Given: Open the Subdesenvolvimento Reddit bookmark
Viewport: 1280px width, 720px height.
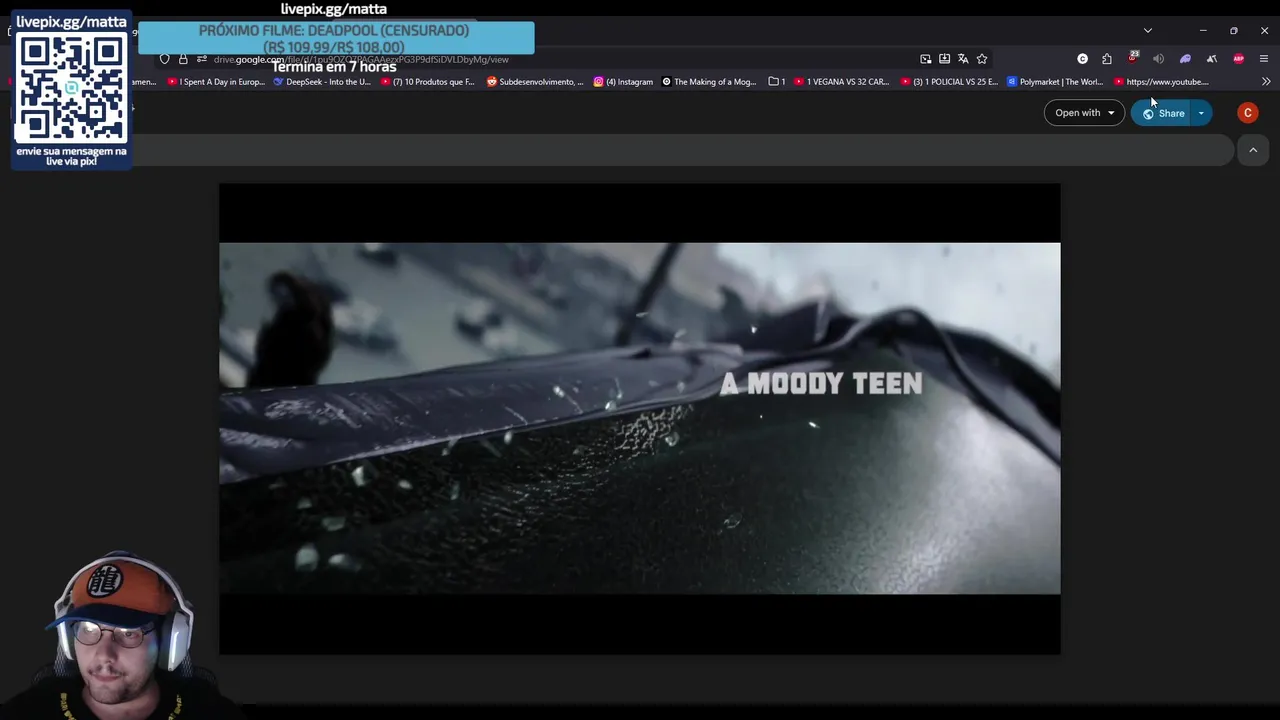Looking at the screenshot, I should pos(535,82).
